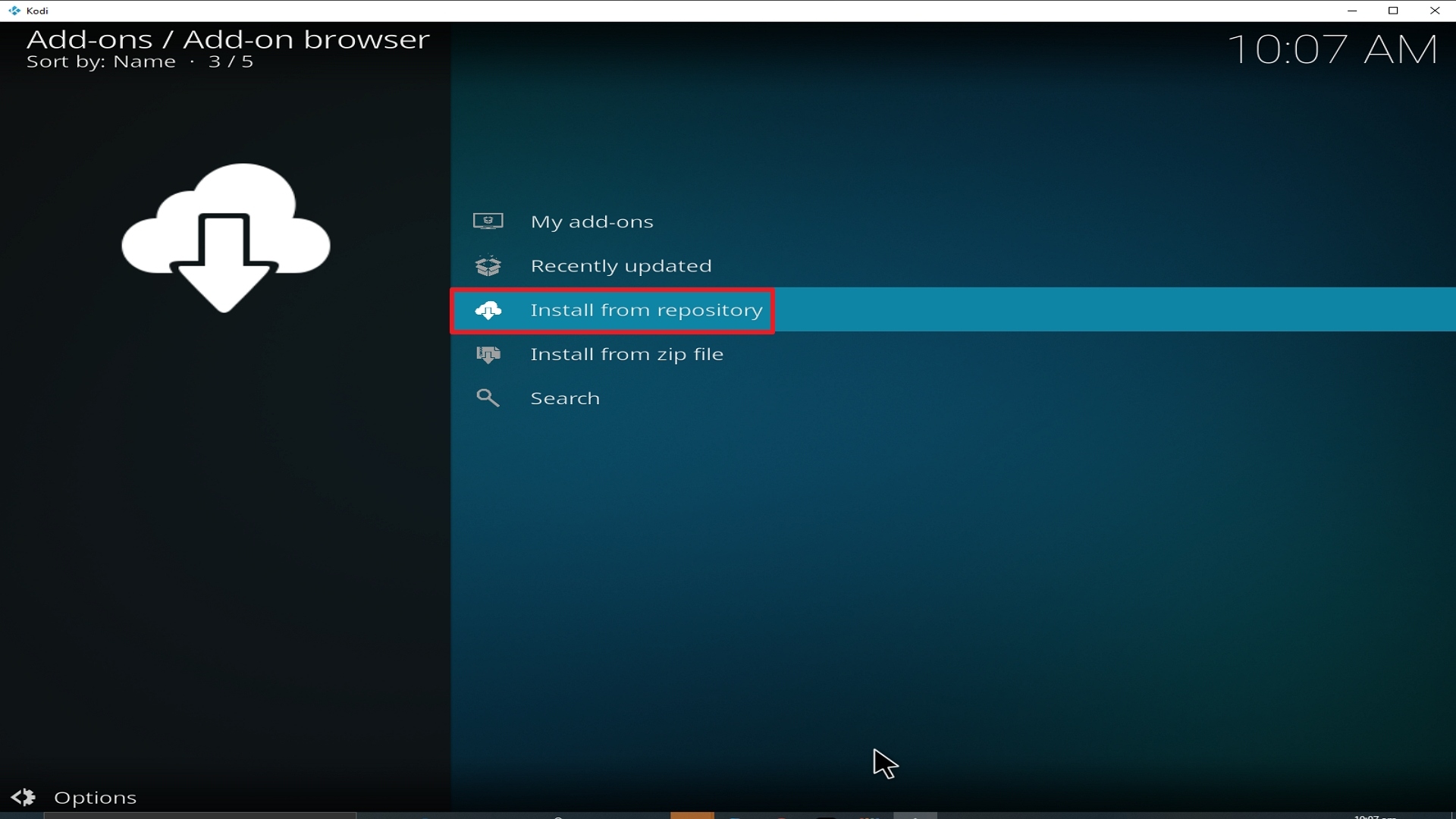
Task: Choose Install from repository
Action: click(x=953, y=309)
